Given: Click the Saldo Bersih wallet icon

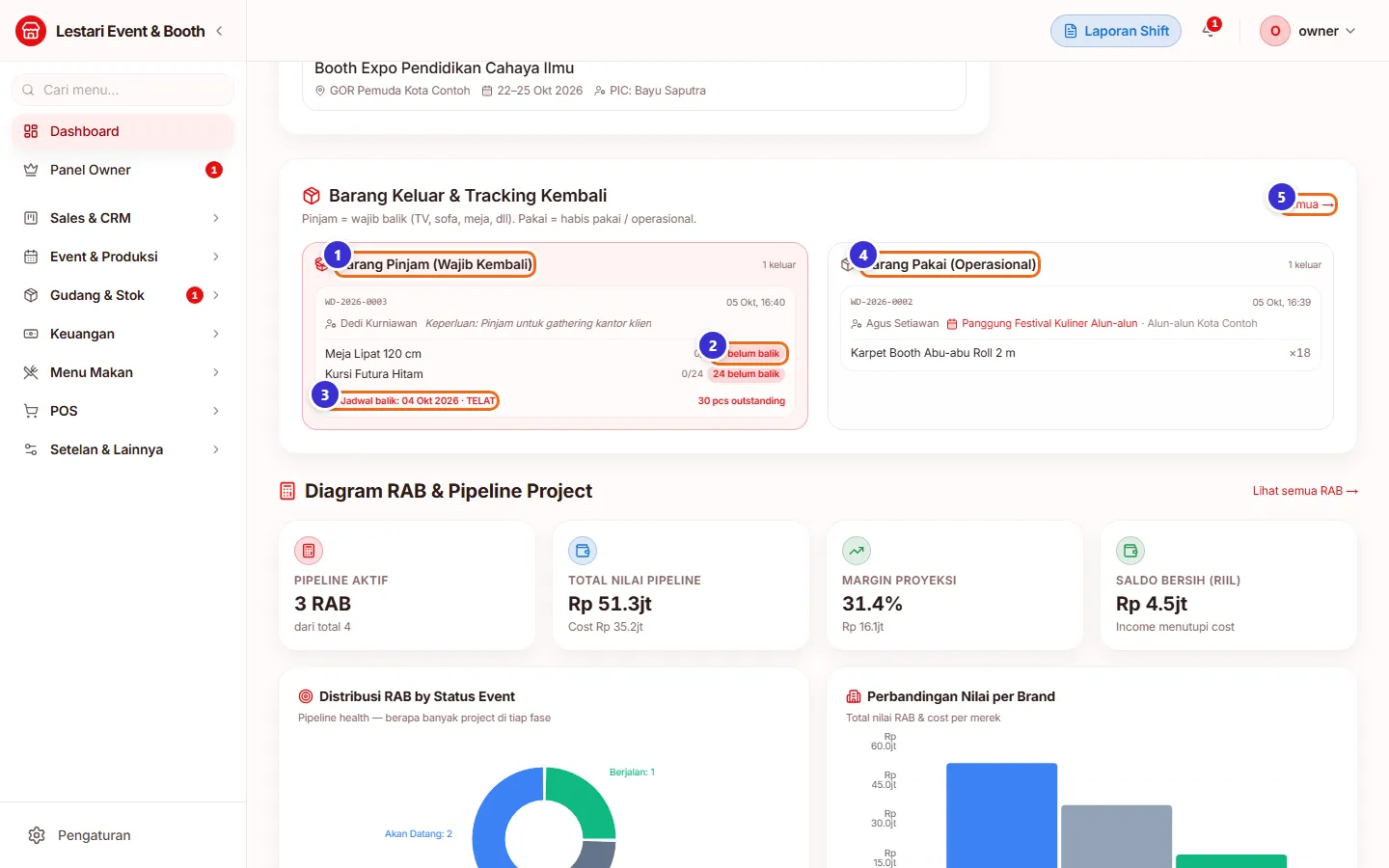Looking at the screenshot, I should (1130, 551).
